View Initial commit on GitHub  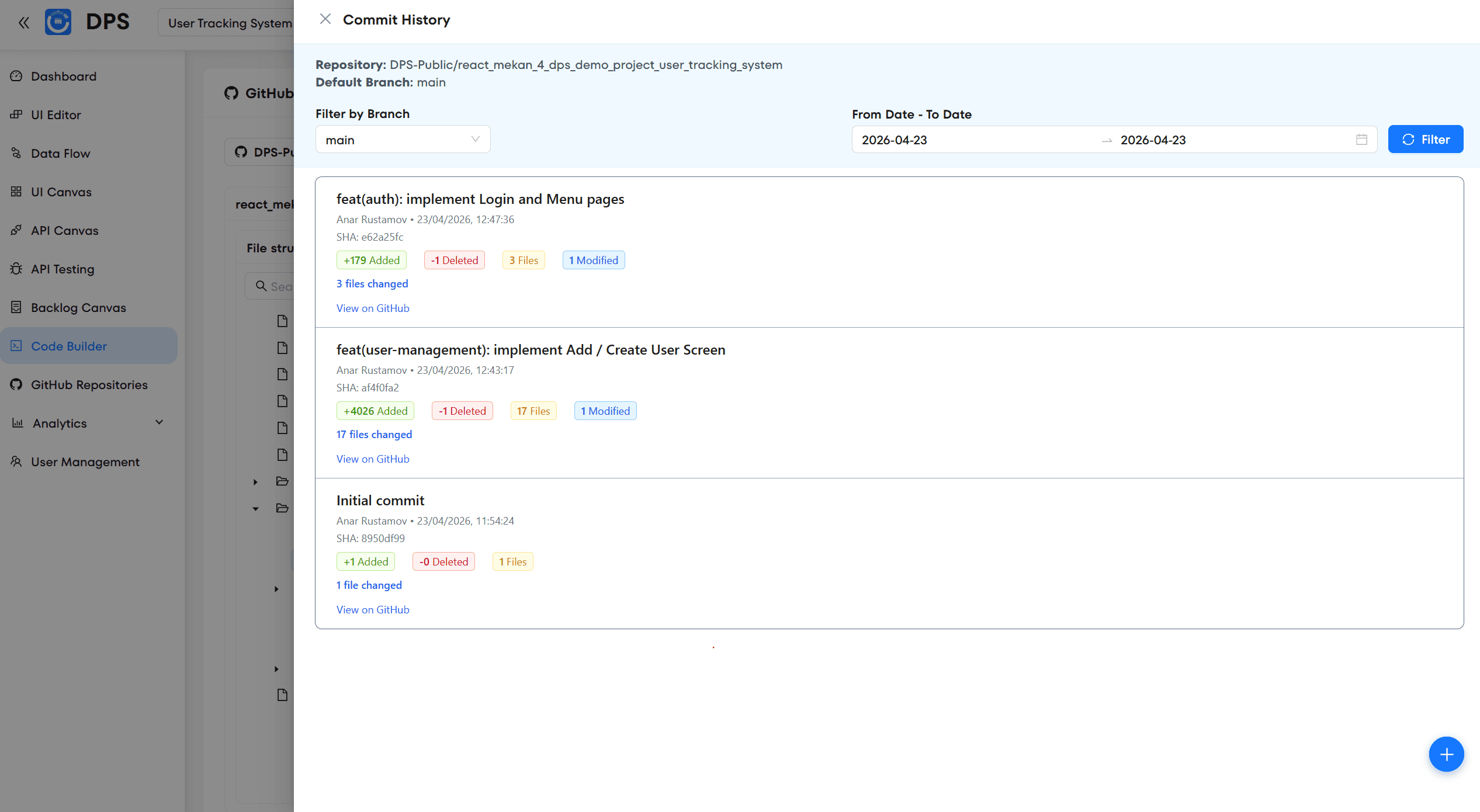coord(373,610)
